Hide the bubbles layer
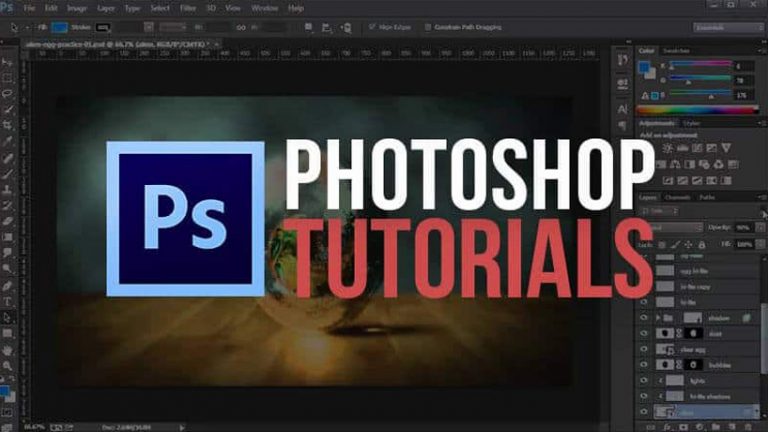 (644, 365)
